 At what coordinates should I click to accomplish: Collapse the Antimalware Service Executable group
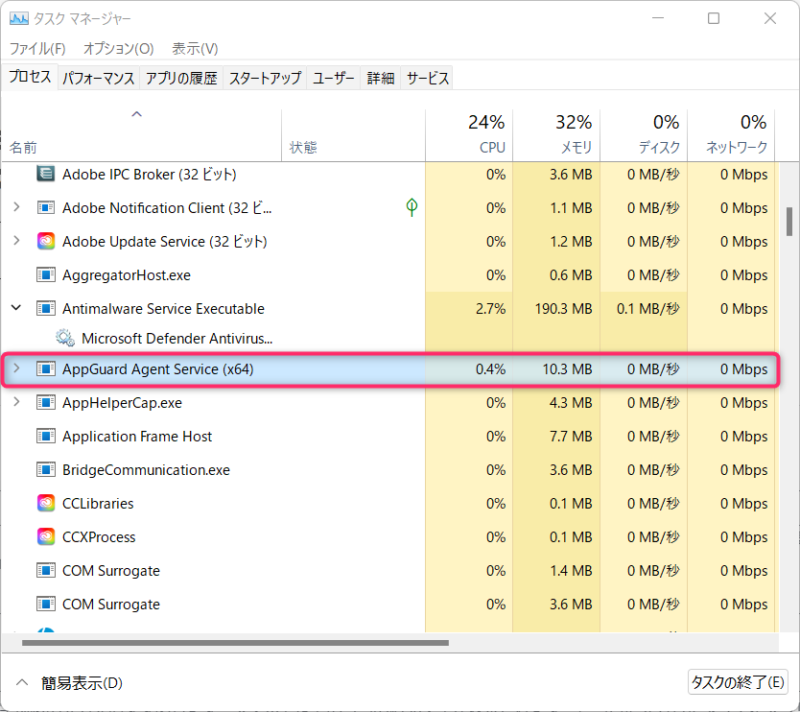[16, 308]
